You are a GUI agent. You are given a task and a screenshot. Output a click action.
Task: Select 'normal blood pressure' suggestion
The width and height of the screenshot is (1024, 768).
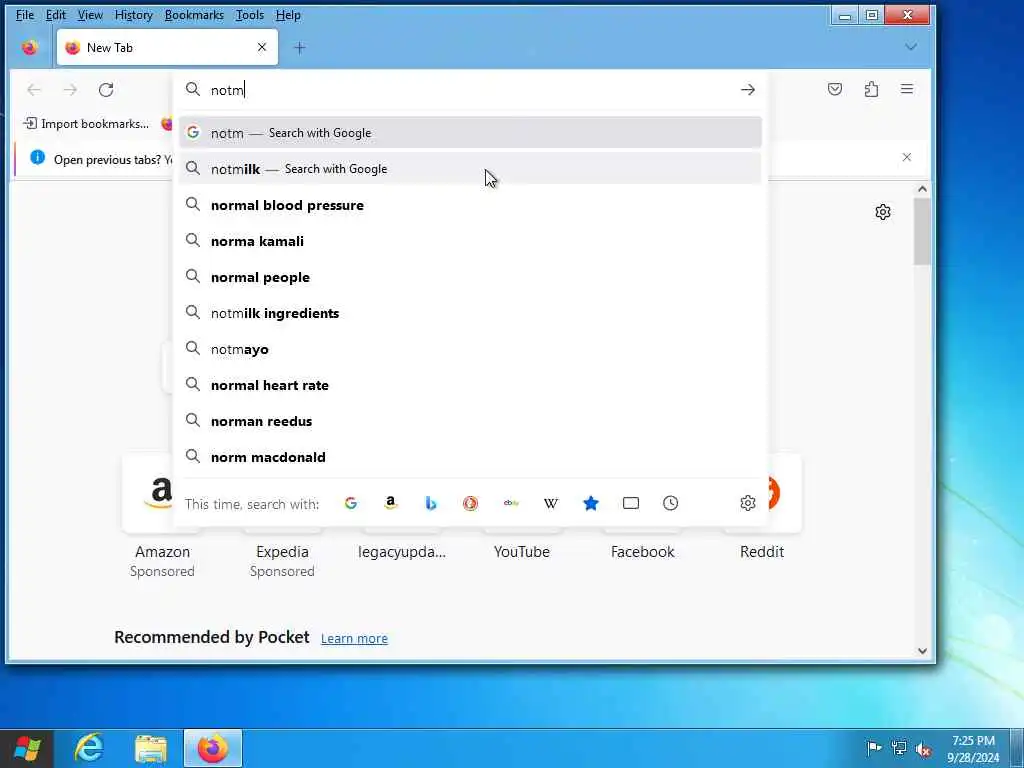click(470, 205)
